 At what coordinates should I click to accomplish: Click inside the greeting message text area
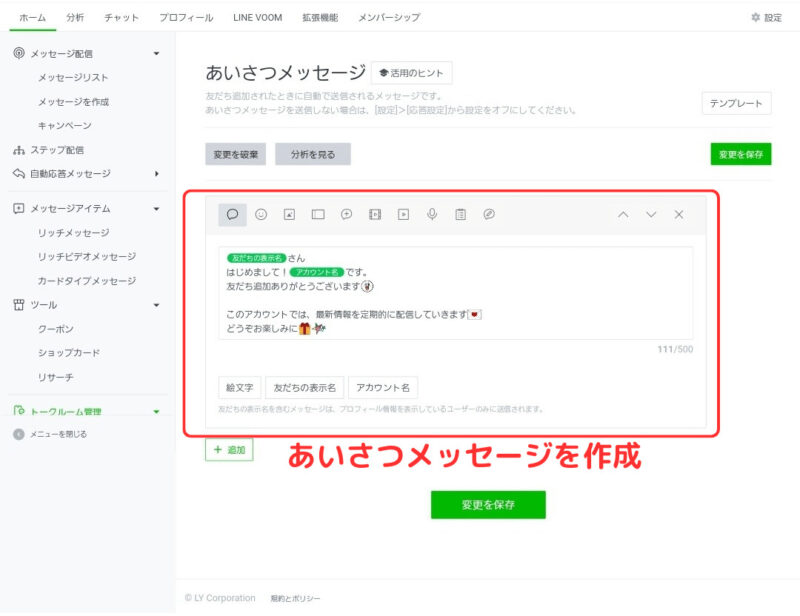coord(456,293)
